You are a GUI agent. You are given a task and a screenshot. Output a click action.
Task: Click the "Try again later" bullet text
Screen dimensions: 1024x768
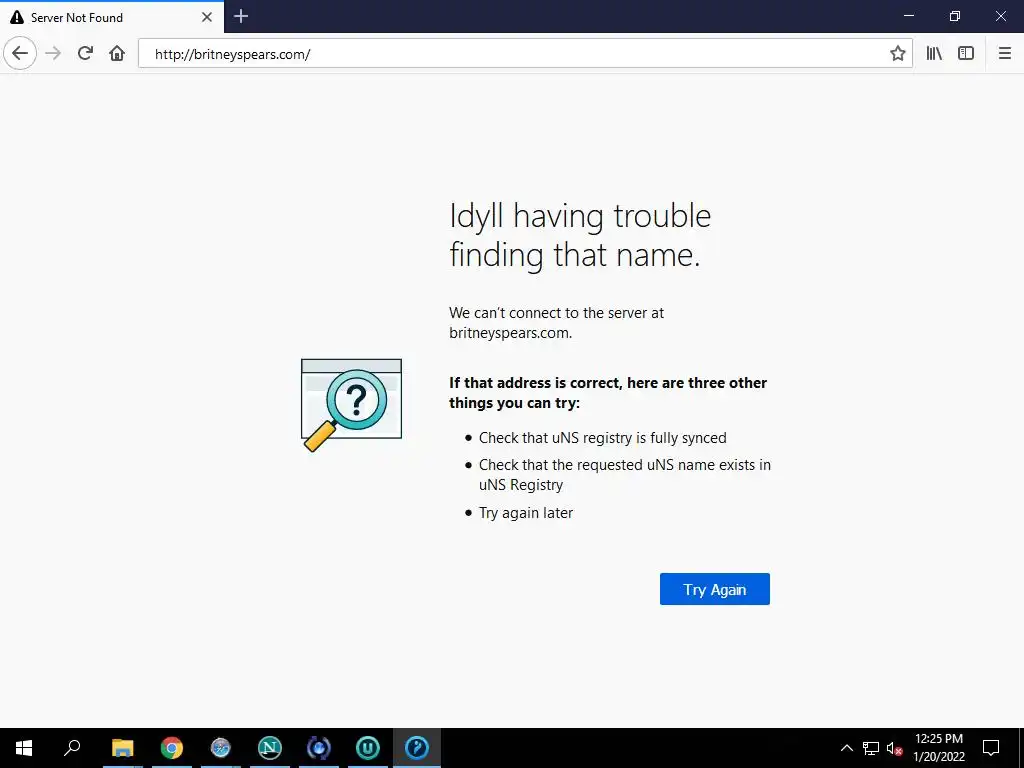[x=526, y=513]
